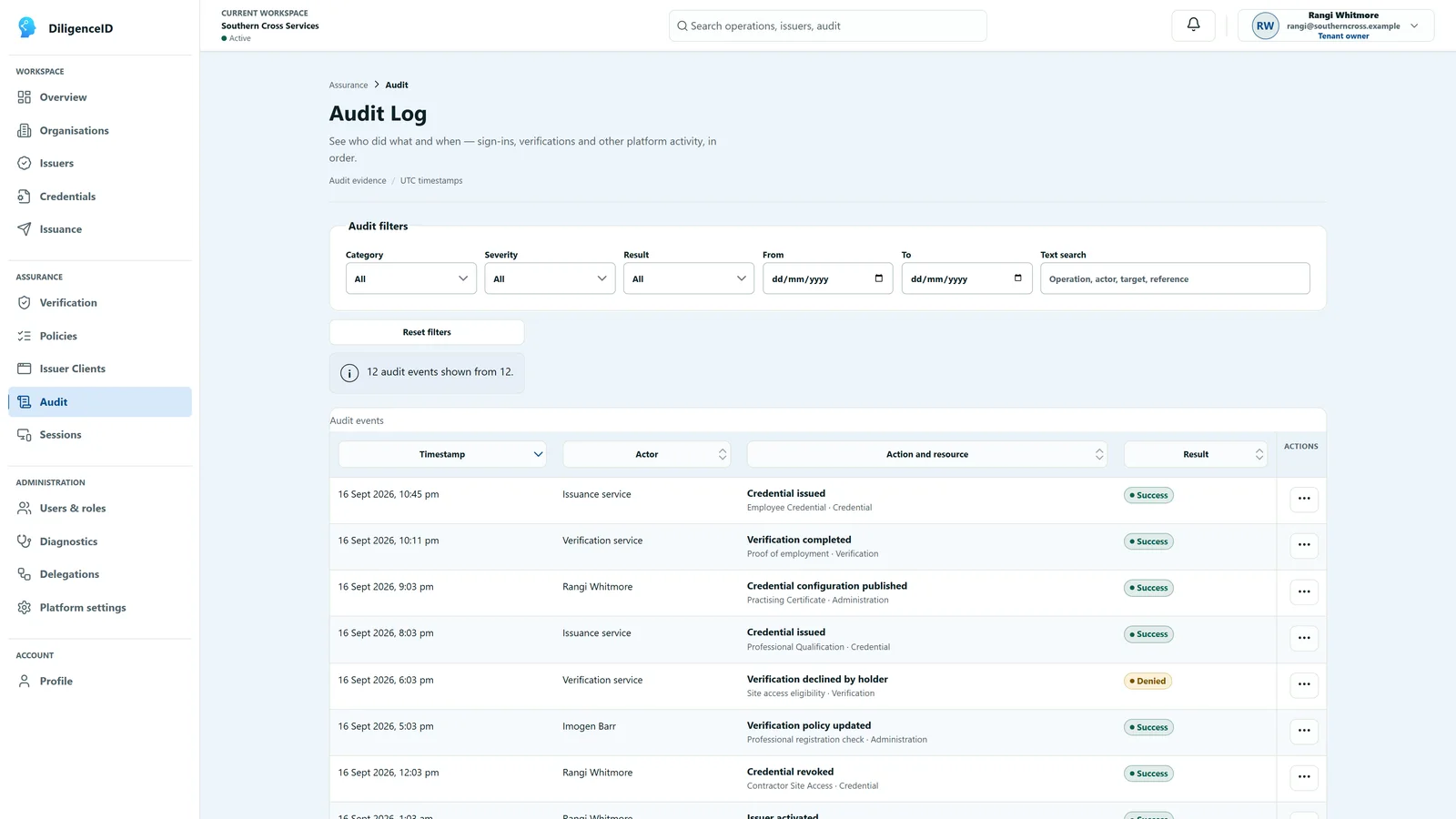Click the global search box

[x=828, y=25]
